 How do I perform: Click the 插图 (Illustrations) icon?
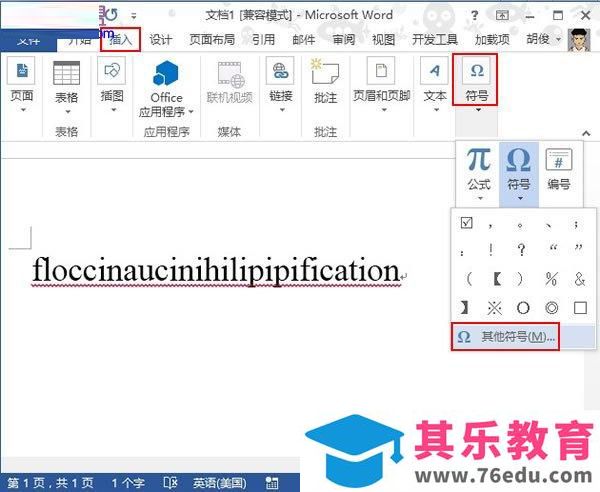pyautogui.click(x=112, y=71)
